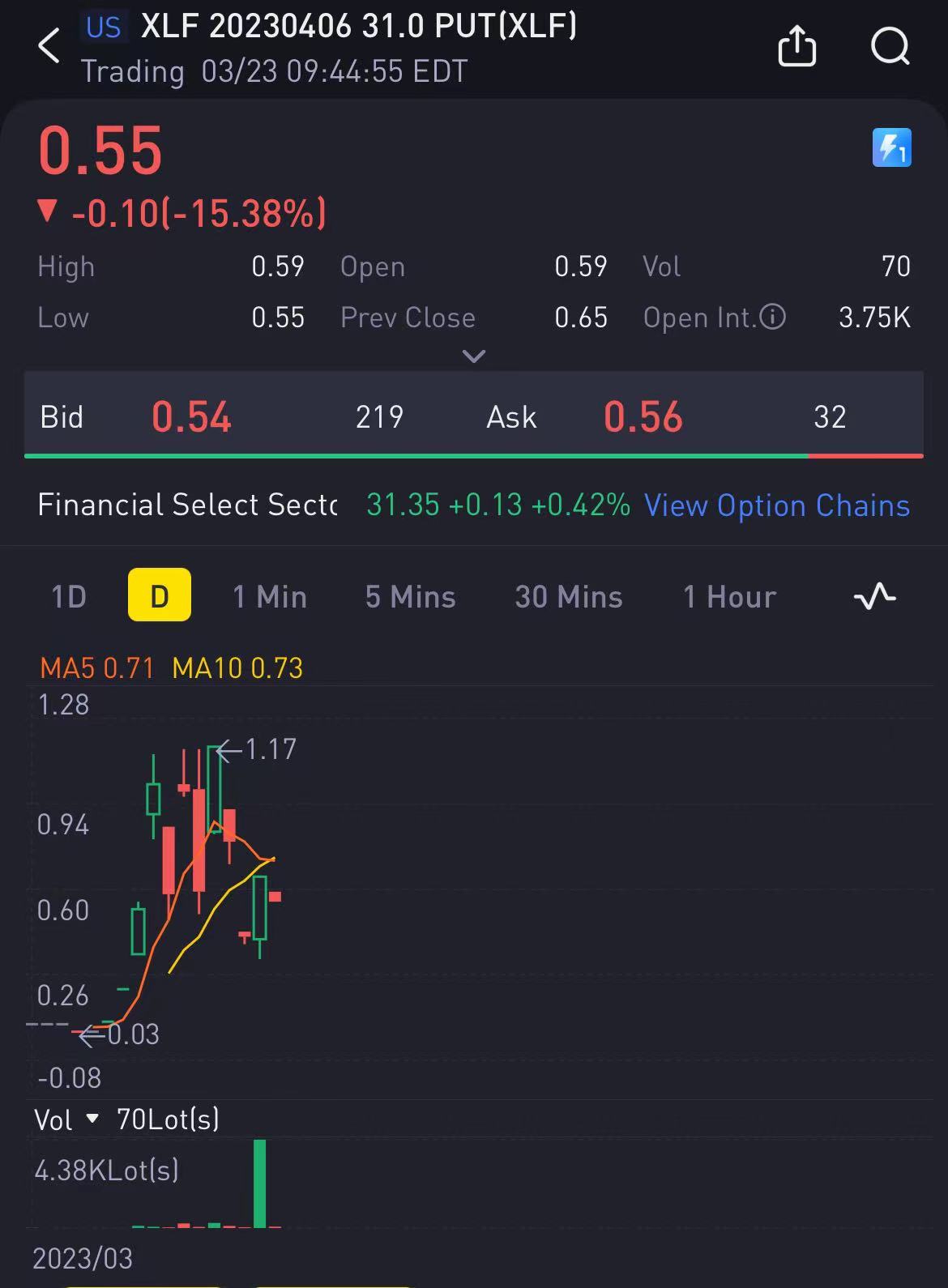This screenshot has height=1288, width=948.
Task: Tap the blue lightning quick-trade icon
Action: pos(891,147)
